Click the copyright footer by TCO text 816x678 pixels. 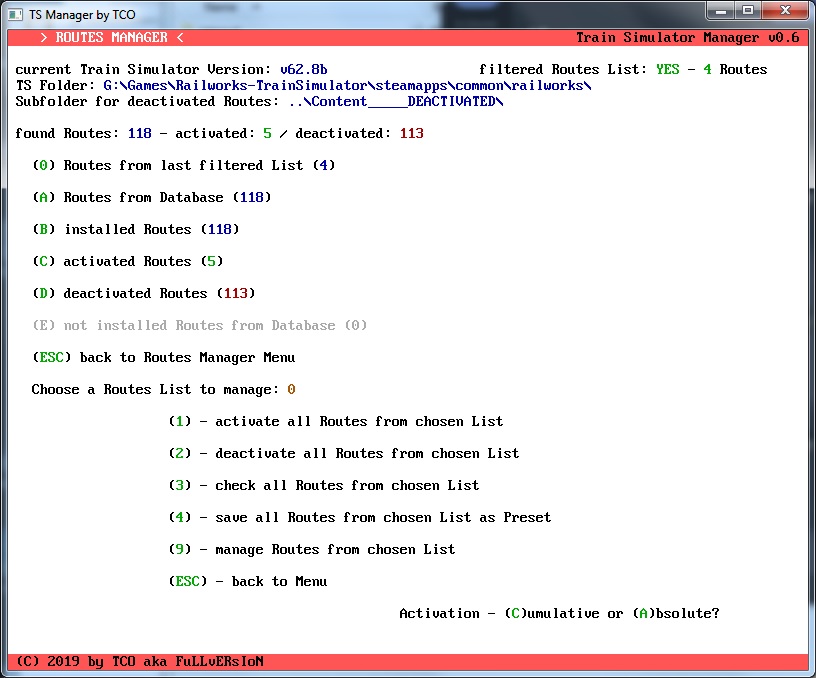[139, 662]
